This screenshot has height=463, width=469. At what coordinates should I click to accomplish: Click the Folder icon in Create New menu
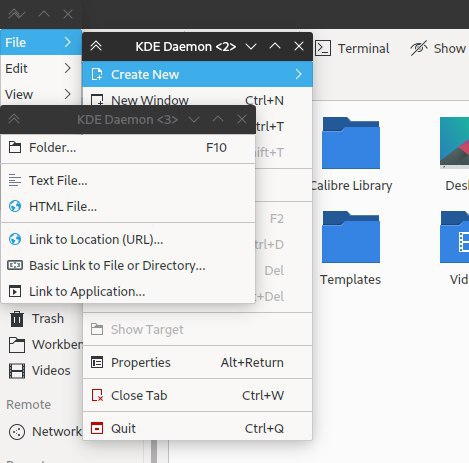[15, 147]
